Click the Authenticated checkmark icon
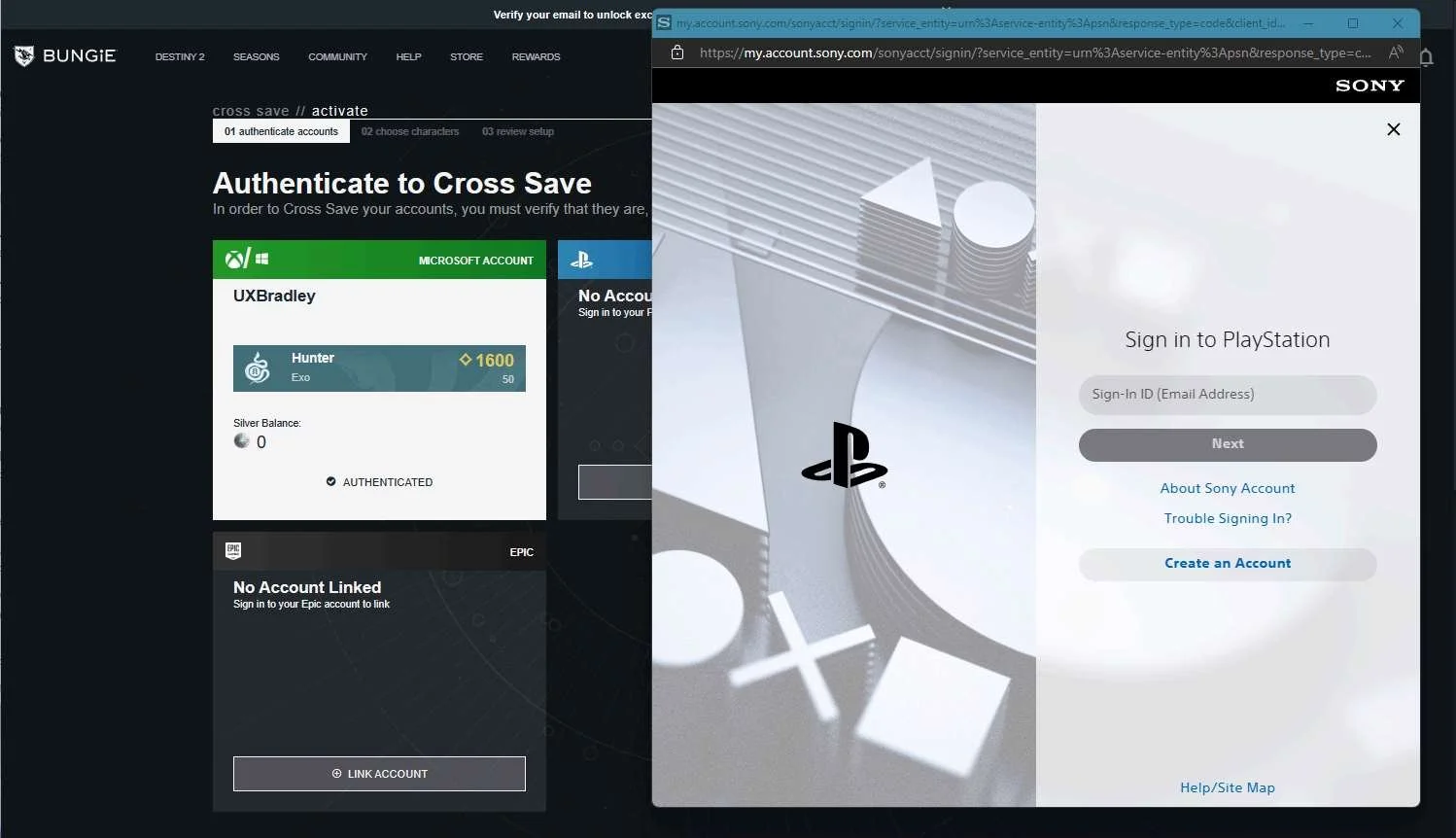 click(x=330, y=482)
